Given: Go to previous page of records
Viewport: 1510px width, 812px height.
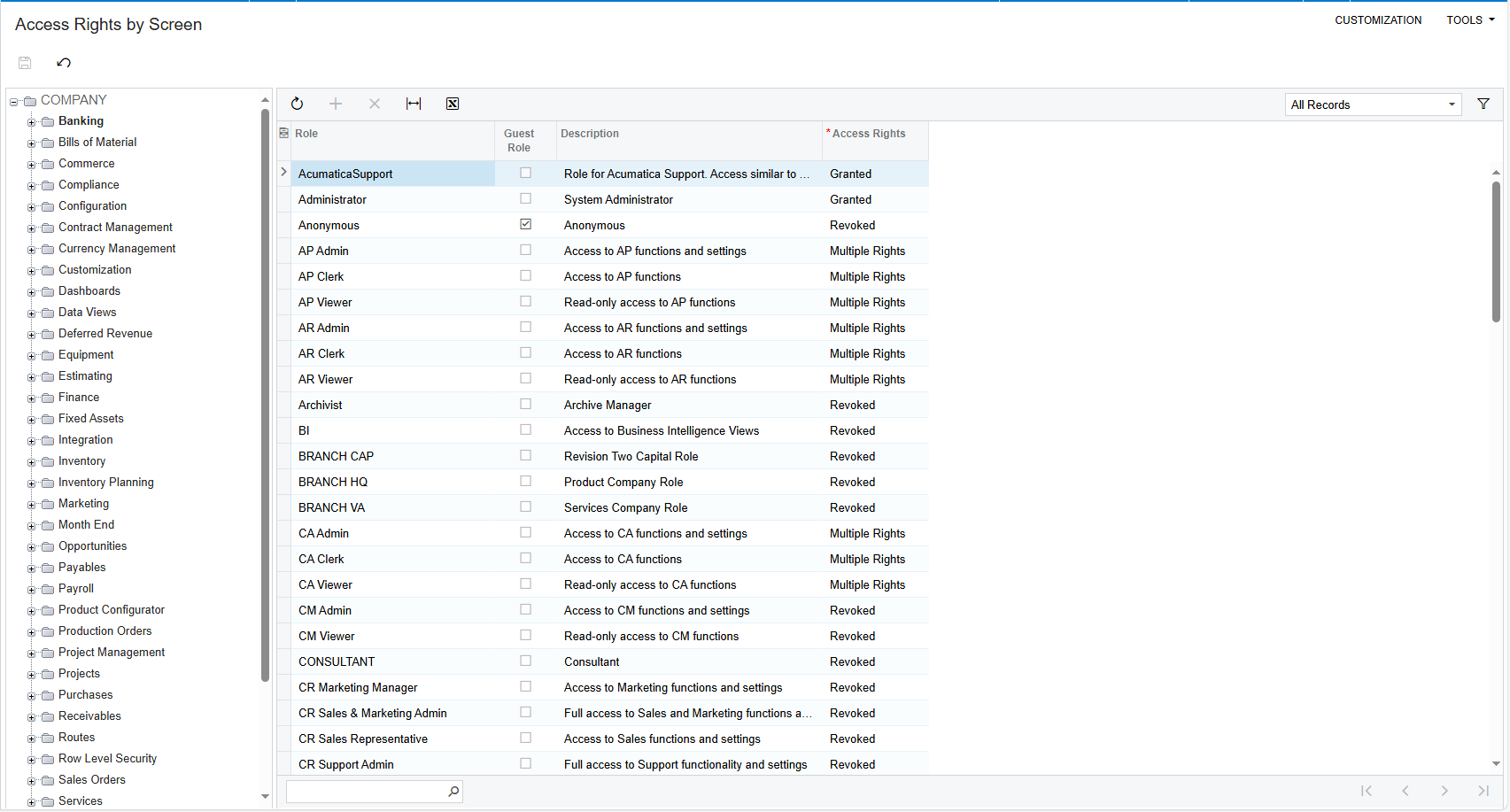Looking at the screenshot, I should pyautogui.click(x=1405, y=791).
